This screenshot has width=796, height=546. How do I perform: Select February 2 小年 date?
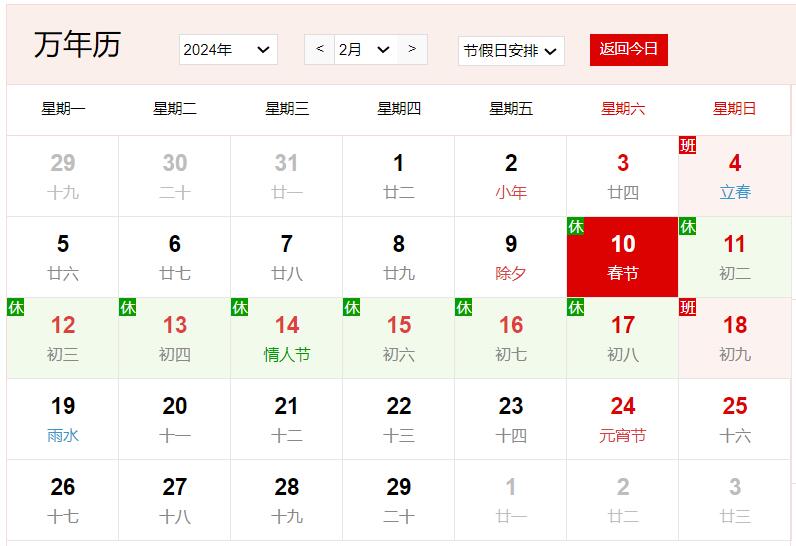[510, 176]
